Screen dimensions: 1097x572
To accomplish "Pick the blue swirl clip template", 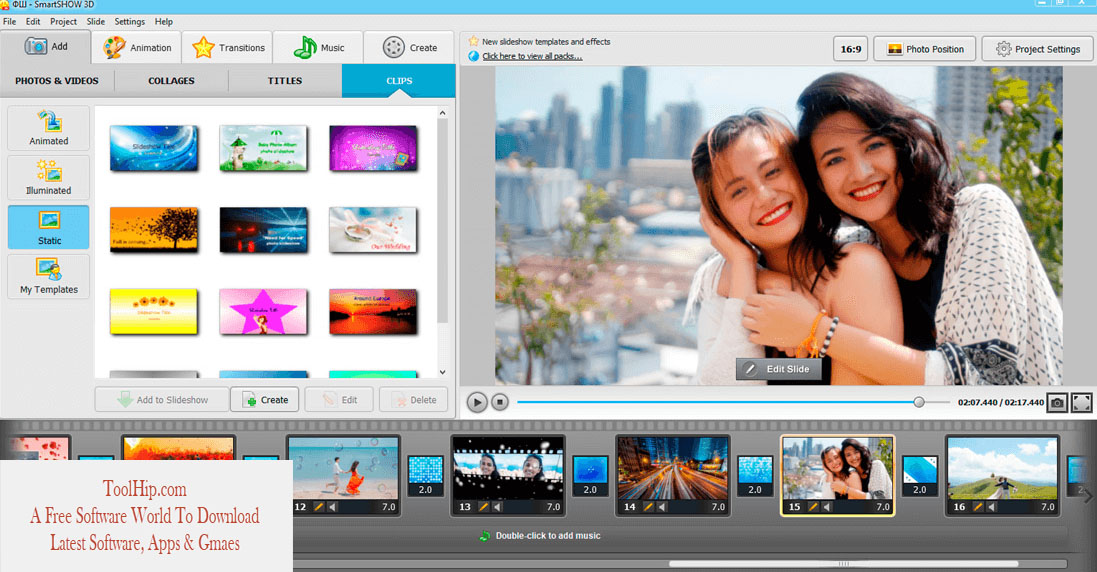I will click(x=154, y=148).
